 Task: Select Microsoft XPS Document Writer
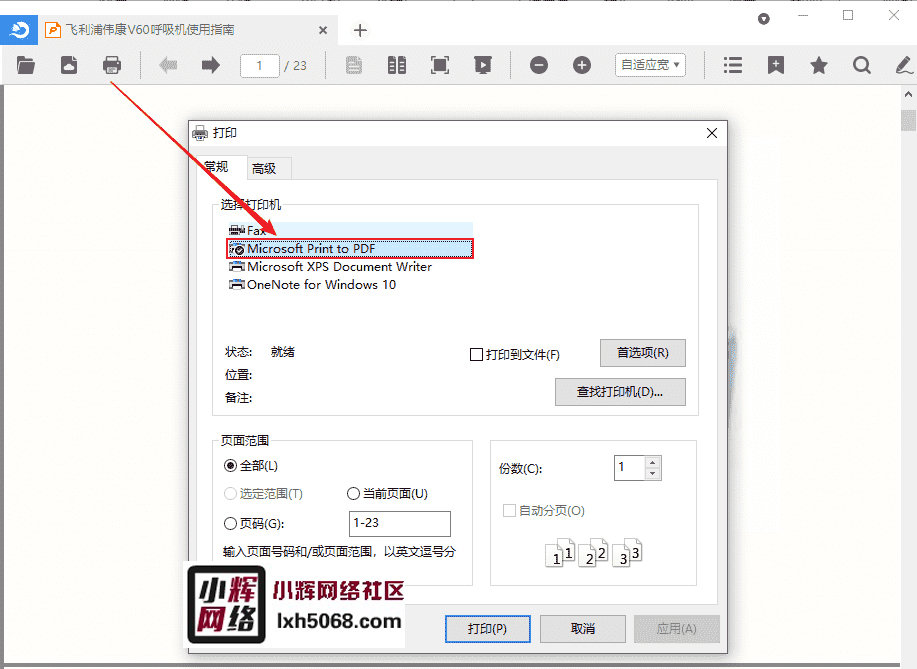[330, 267]
